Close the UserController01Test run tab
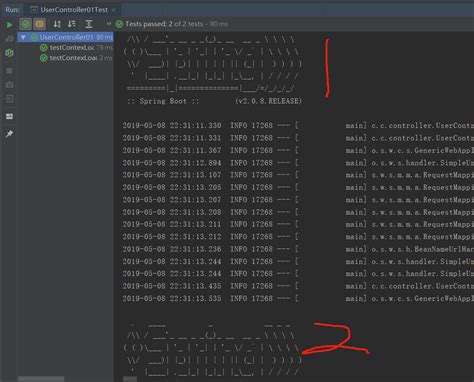The image size is (474, 382). click(114, 10)
